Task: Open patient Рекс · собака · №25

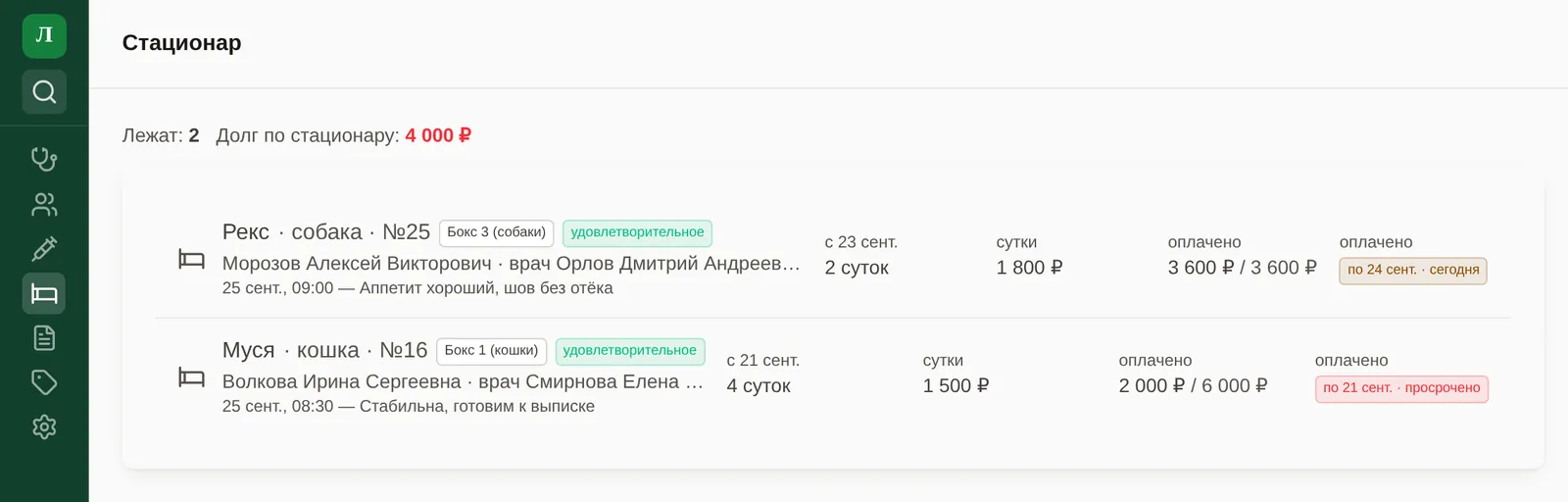Action: tap(326, 232)
